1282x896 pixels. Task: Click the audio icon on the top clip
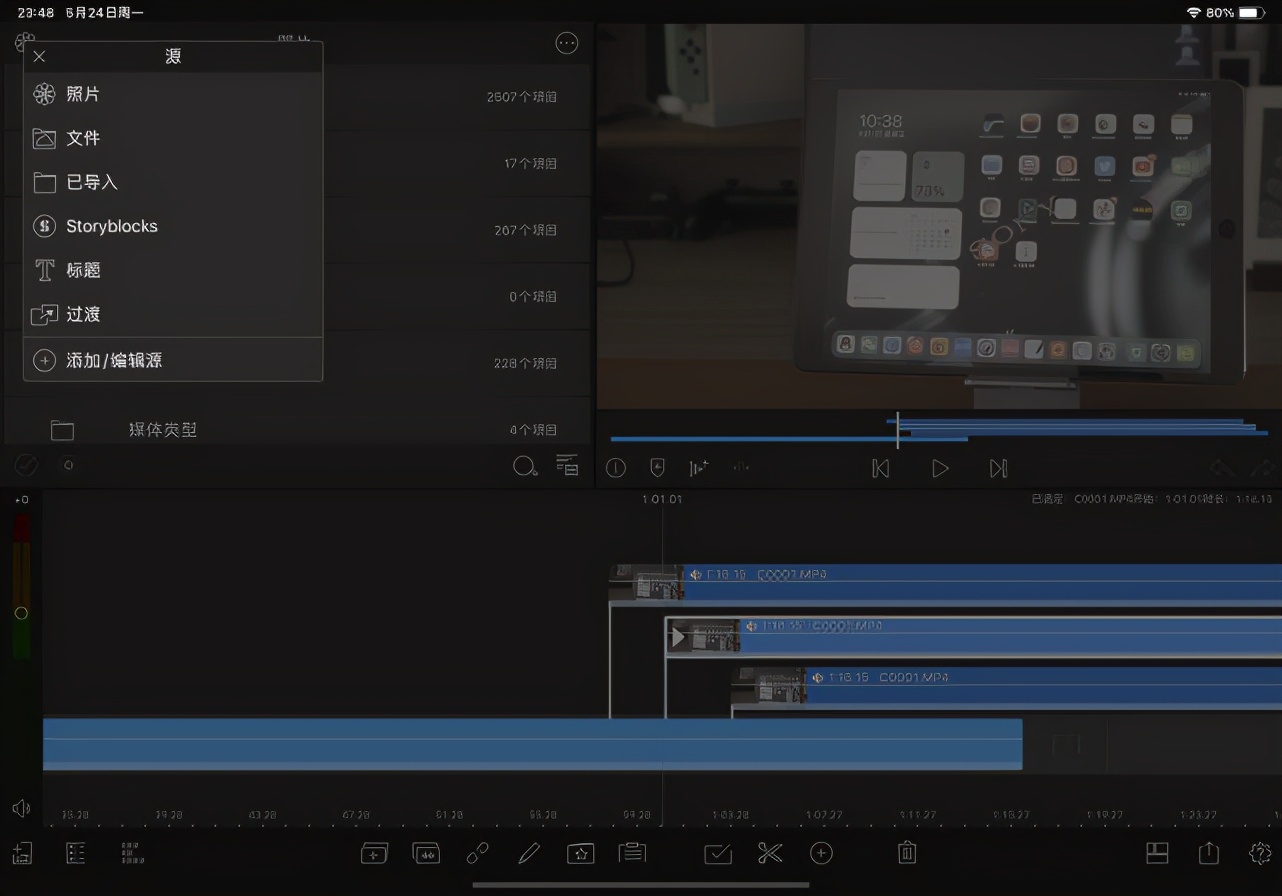696,575
